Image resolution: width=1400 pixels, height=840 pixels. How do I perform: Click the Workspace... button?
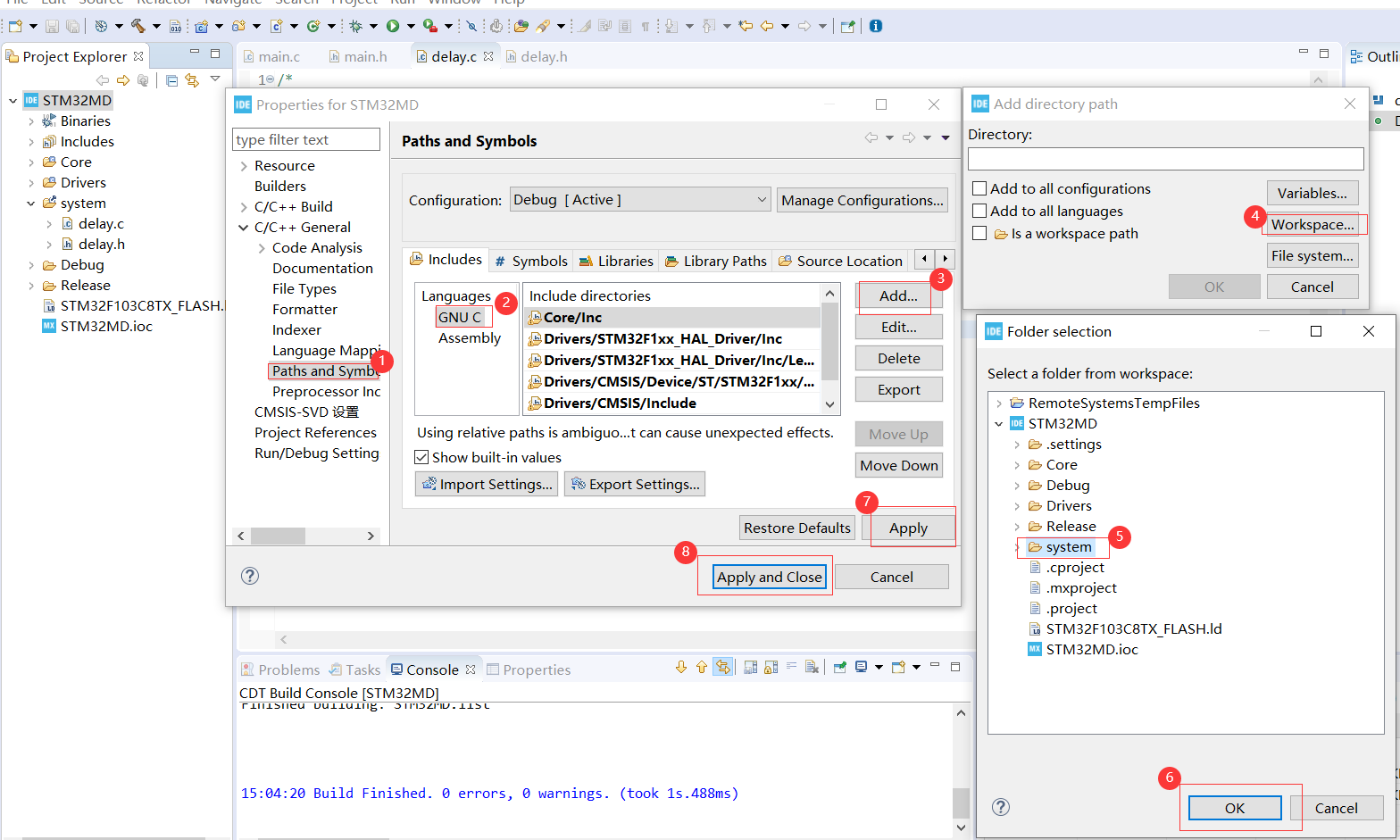(x=1312, y=225)
